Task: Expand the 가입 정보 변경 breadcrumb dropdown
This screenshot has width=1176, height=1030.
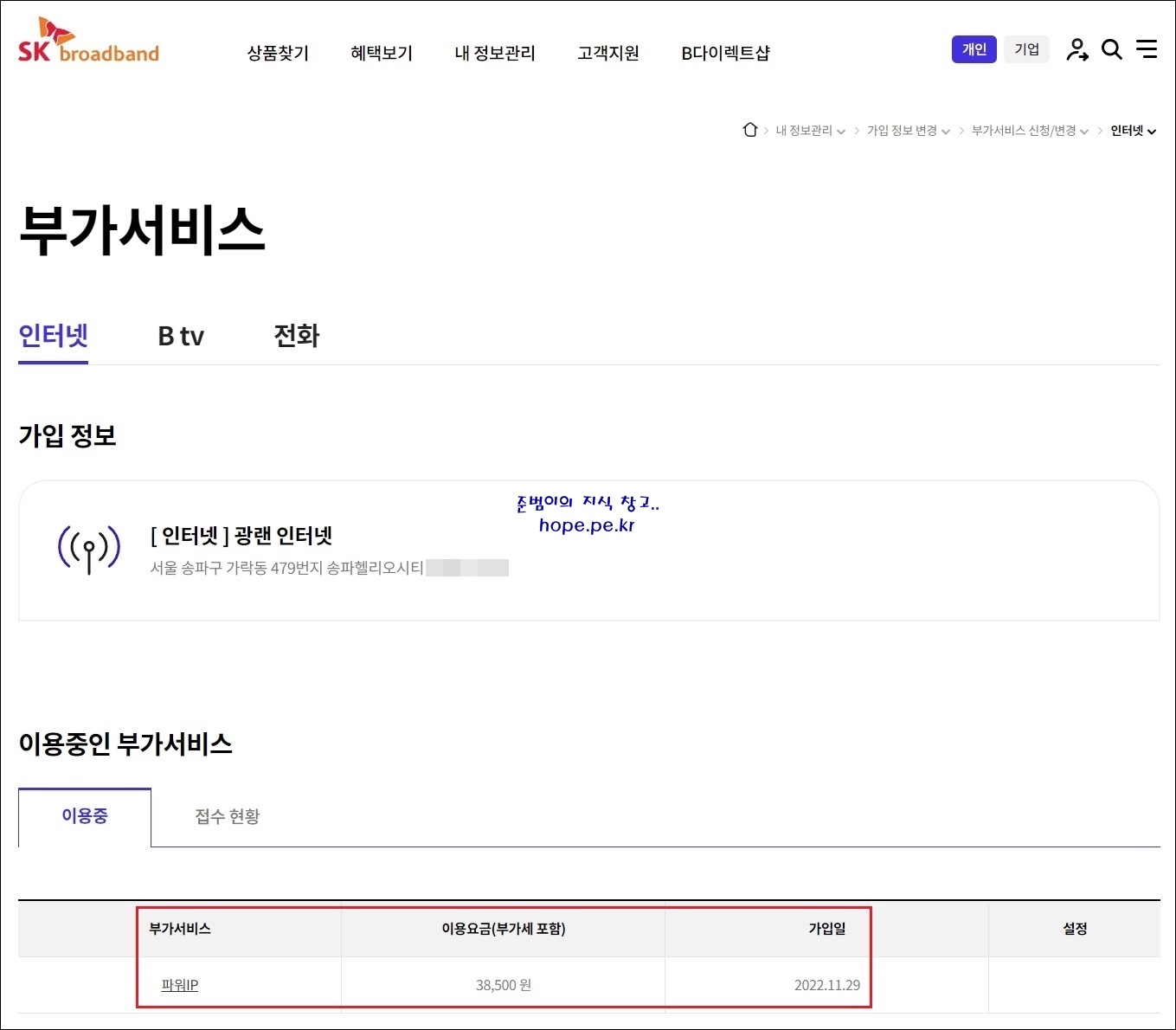Action: [909, 131]
